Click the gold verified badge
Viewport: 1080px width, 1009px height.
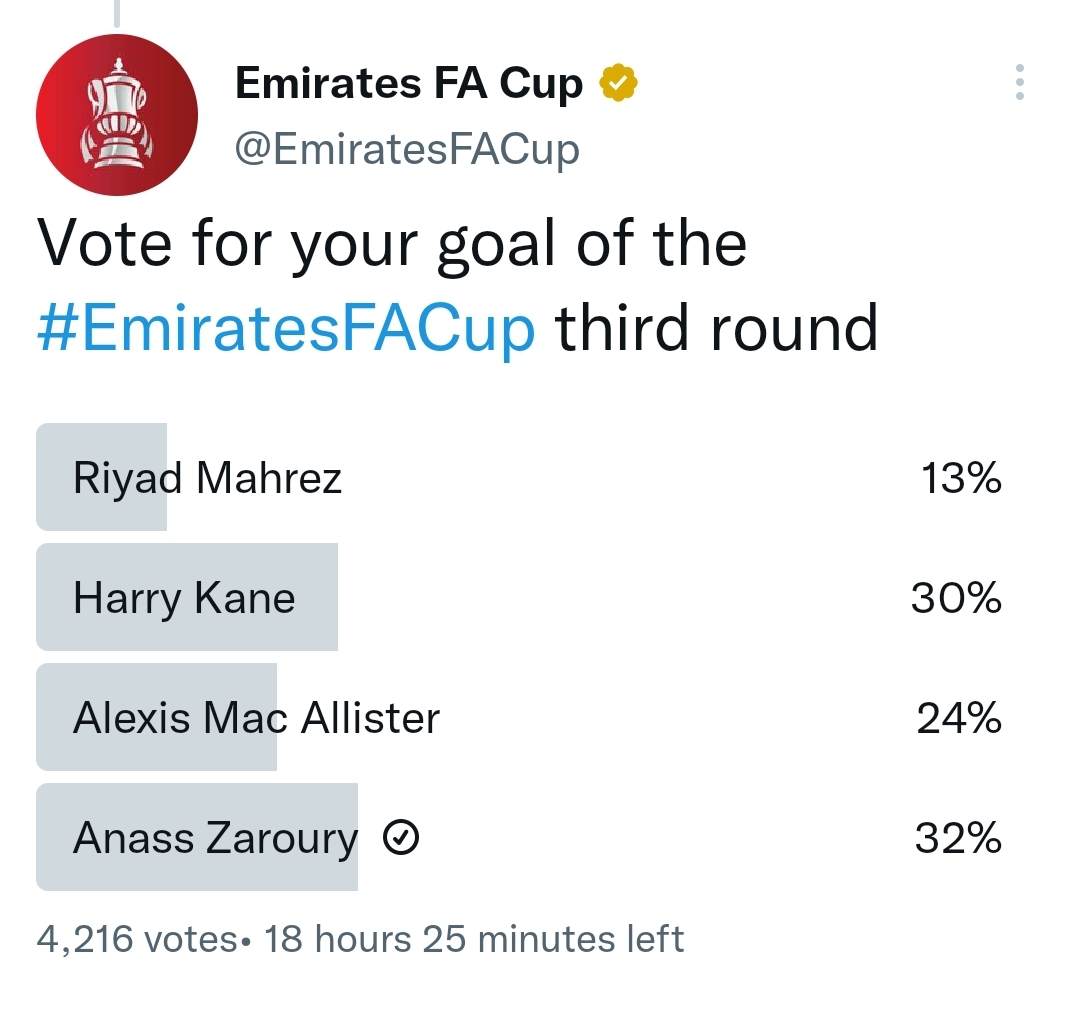coord(618,85)
